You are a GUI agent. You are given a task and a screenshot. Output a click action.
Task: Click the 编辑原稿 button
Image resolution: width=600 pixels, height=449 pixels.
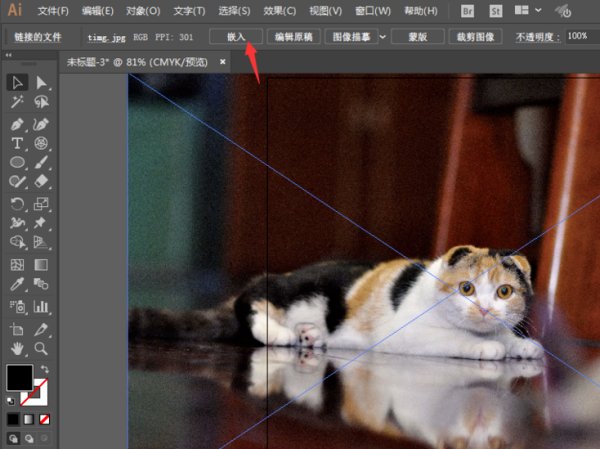click(293, 37)
